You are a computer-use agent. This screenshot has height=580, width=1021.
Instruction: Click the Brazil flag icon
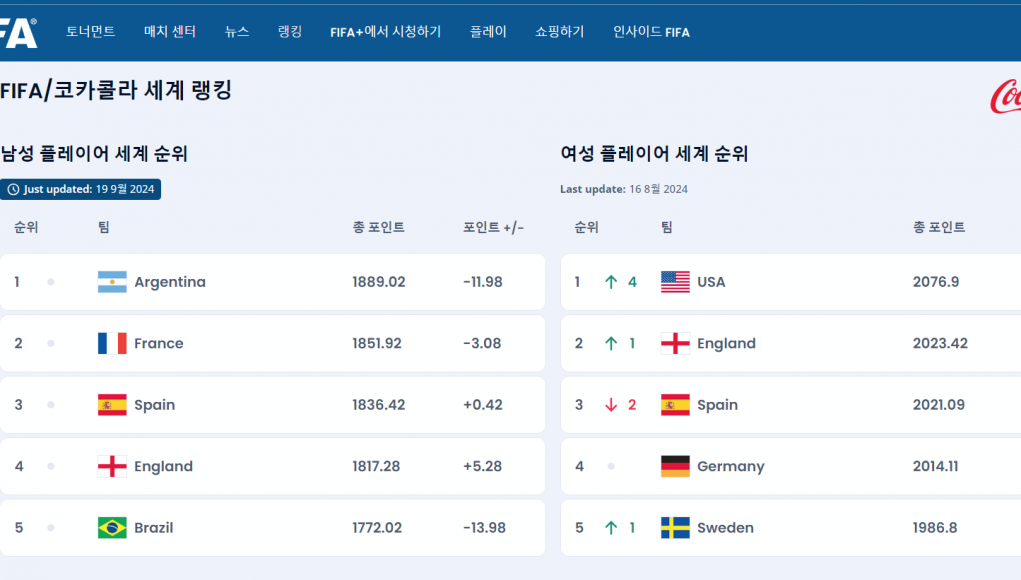[x=112, y=528]
